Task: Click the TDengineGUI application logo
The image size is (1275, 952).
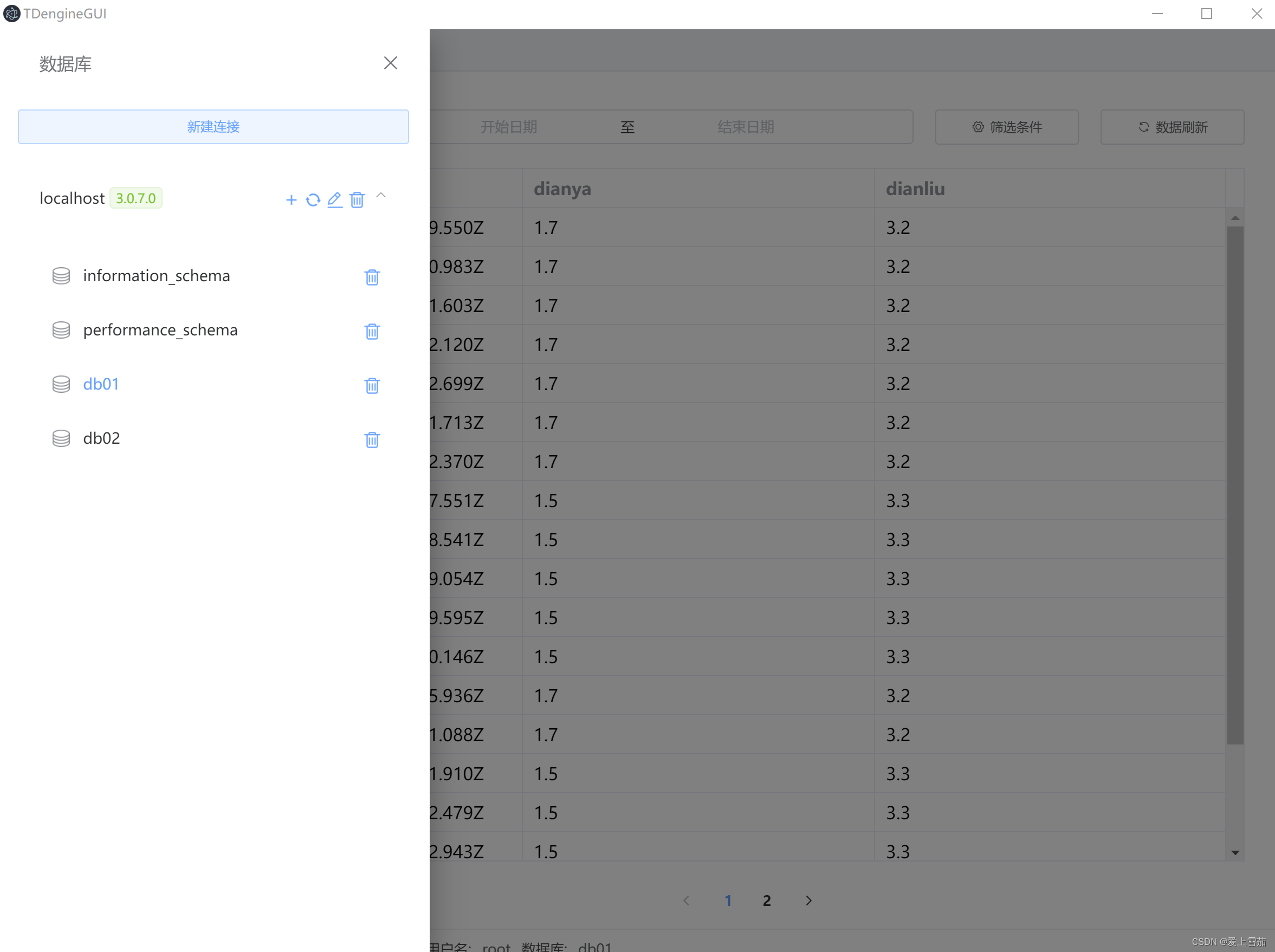Action: pyautogui.click(x=11, y=13)
